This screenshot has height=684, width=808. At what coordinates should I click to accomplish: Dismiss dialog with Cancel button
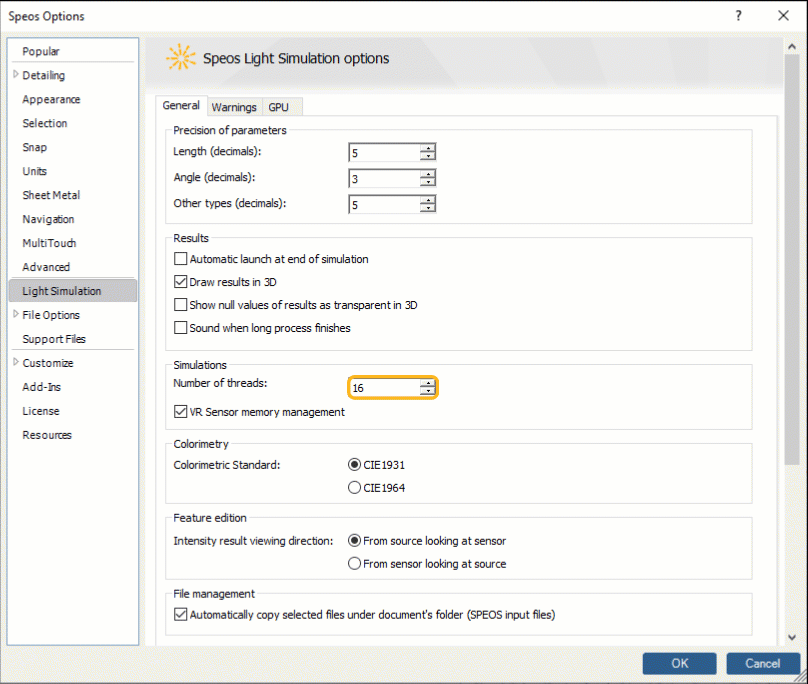click(x=763, y=663)
